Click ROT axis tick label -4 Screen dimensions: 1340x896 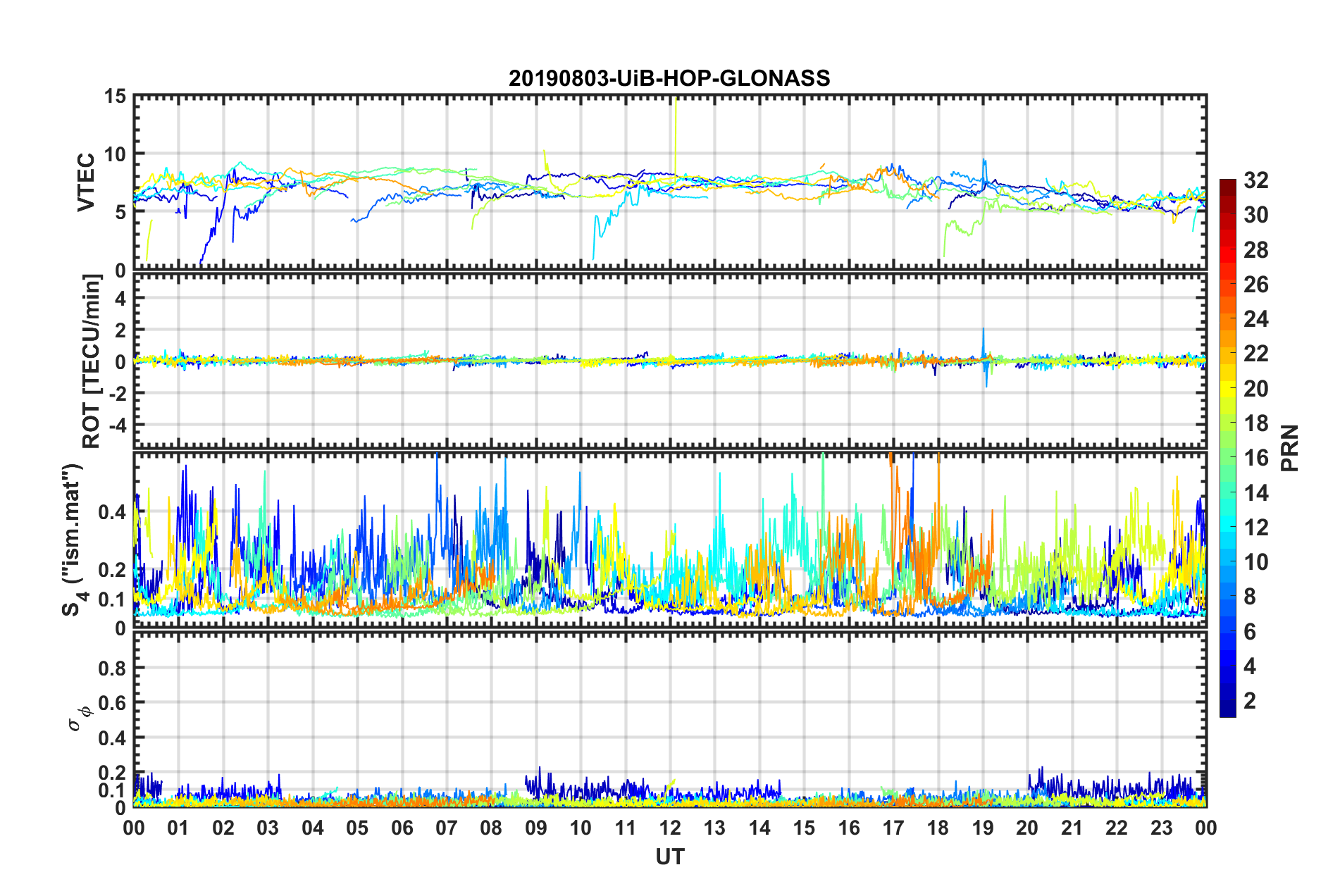pos(118,425)
